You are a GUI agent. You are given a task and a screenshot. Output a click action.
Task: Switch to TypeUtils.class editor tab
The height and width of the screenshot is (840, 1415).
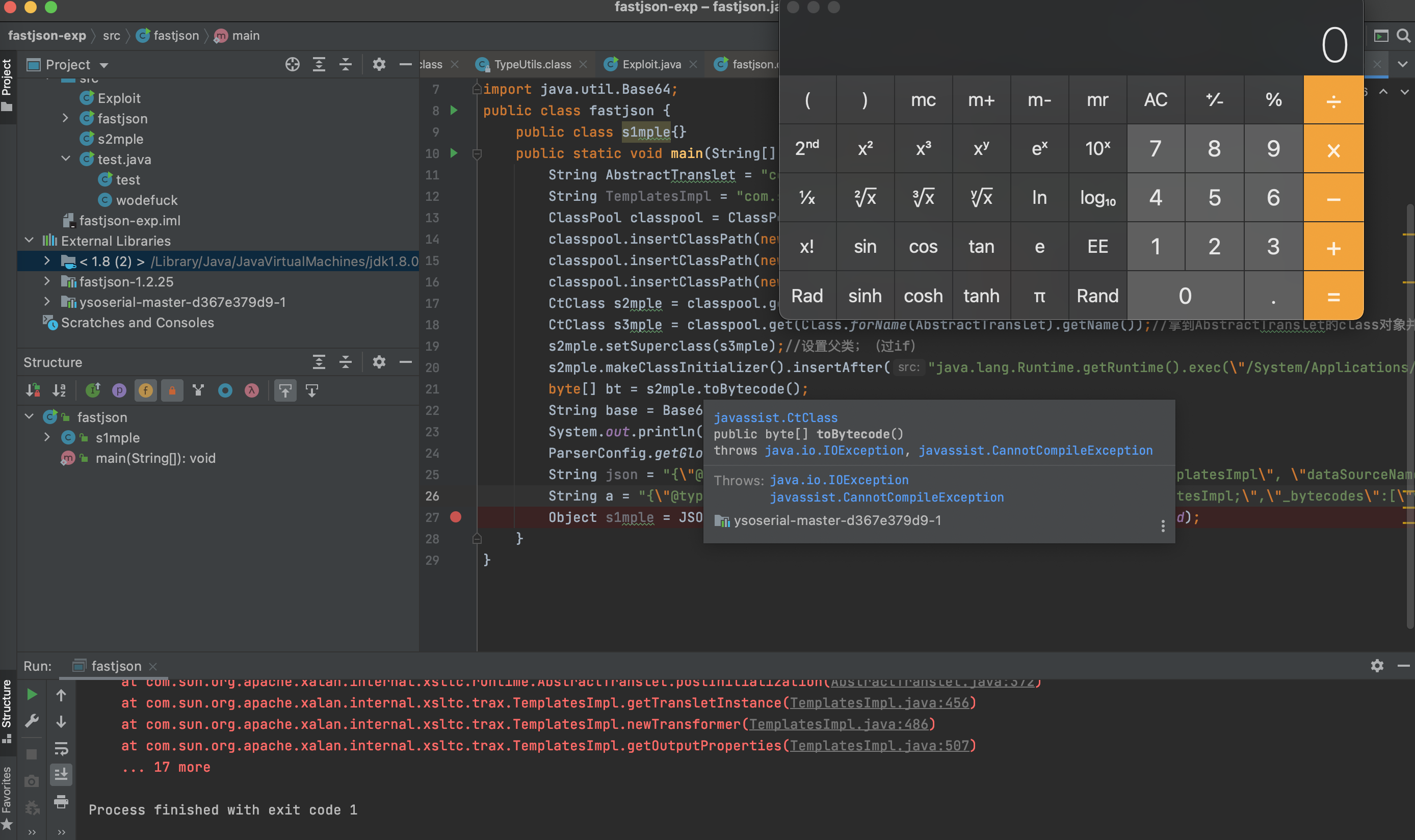[x=532, y=65]
